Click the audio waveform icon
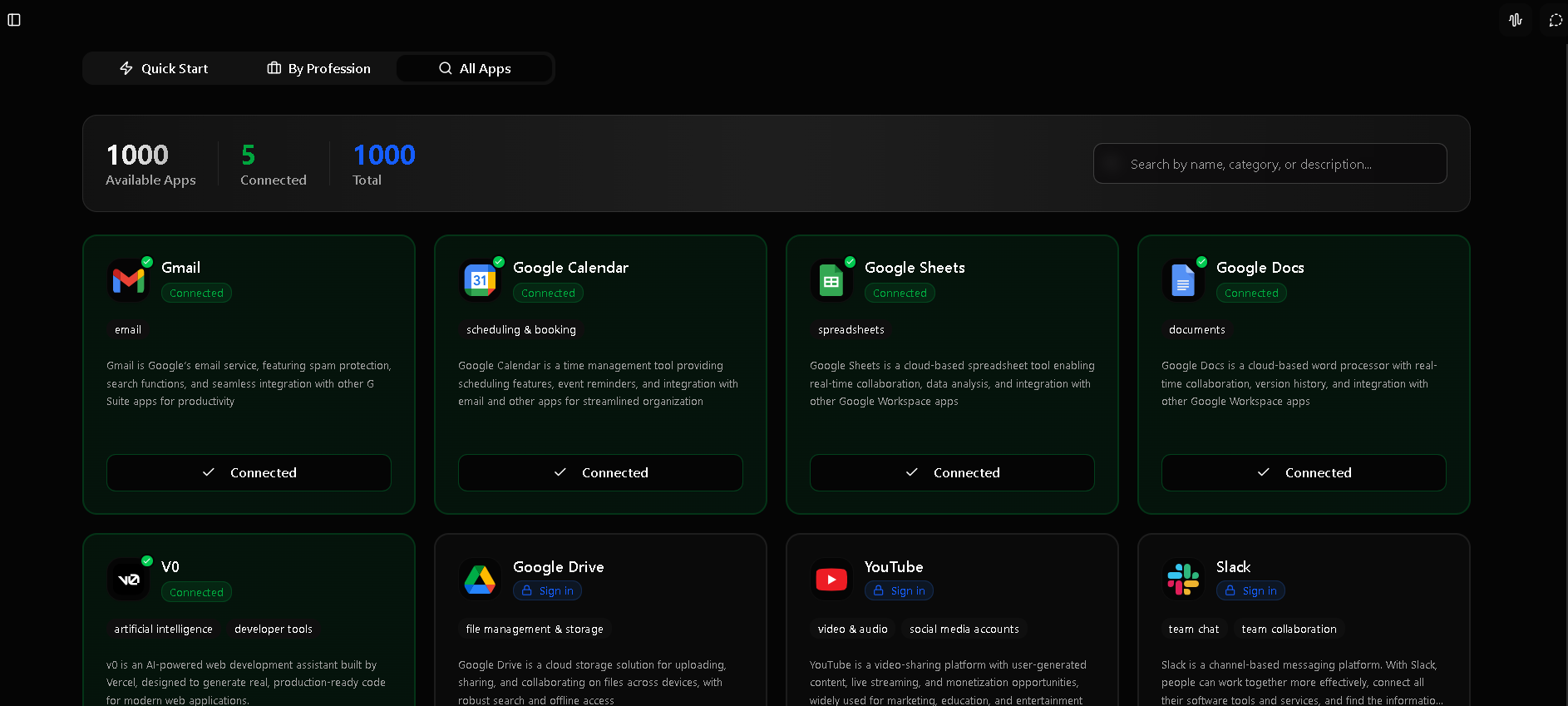 (x=1516, y=20)
